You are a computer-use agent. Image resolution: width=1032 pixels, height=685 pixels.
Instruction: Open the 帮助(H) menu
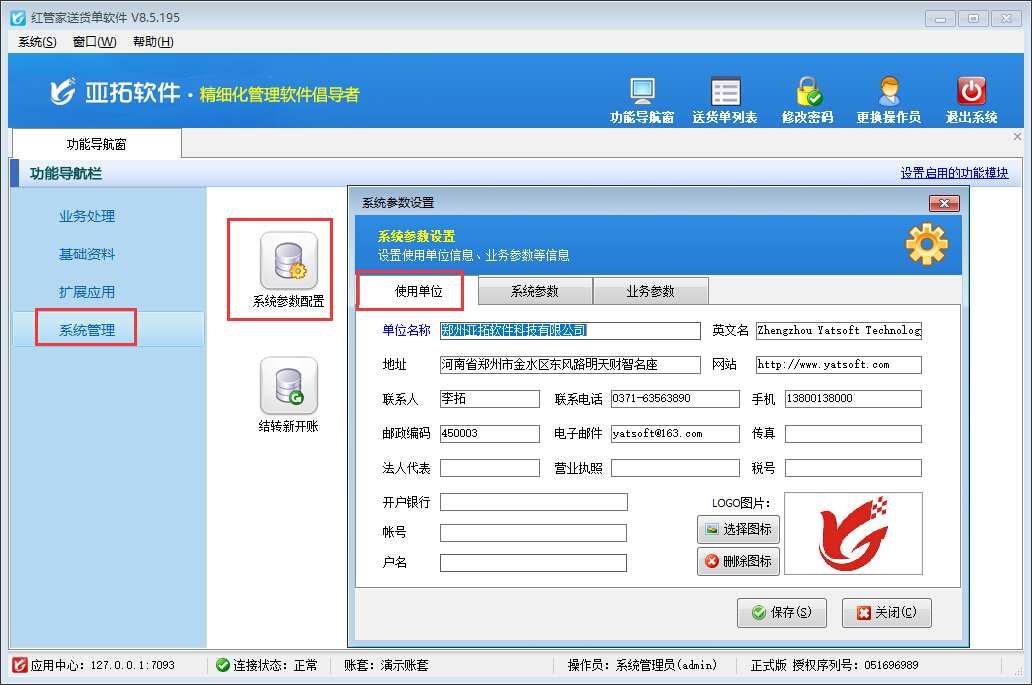click(153, 42)
